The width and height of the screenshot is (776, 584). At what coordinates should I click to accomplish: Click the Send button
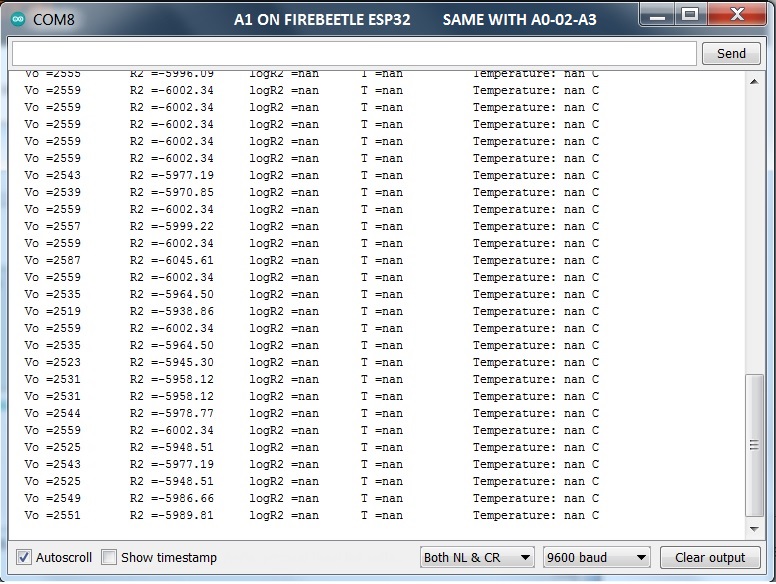[731, 53]
